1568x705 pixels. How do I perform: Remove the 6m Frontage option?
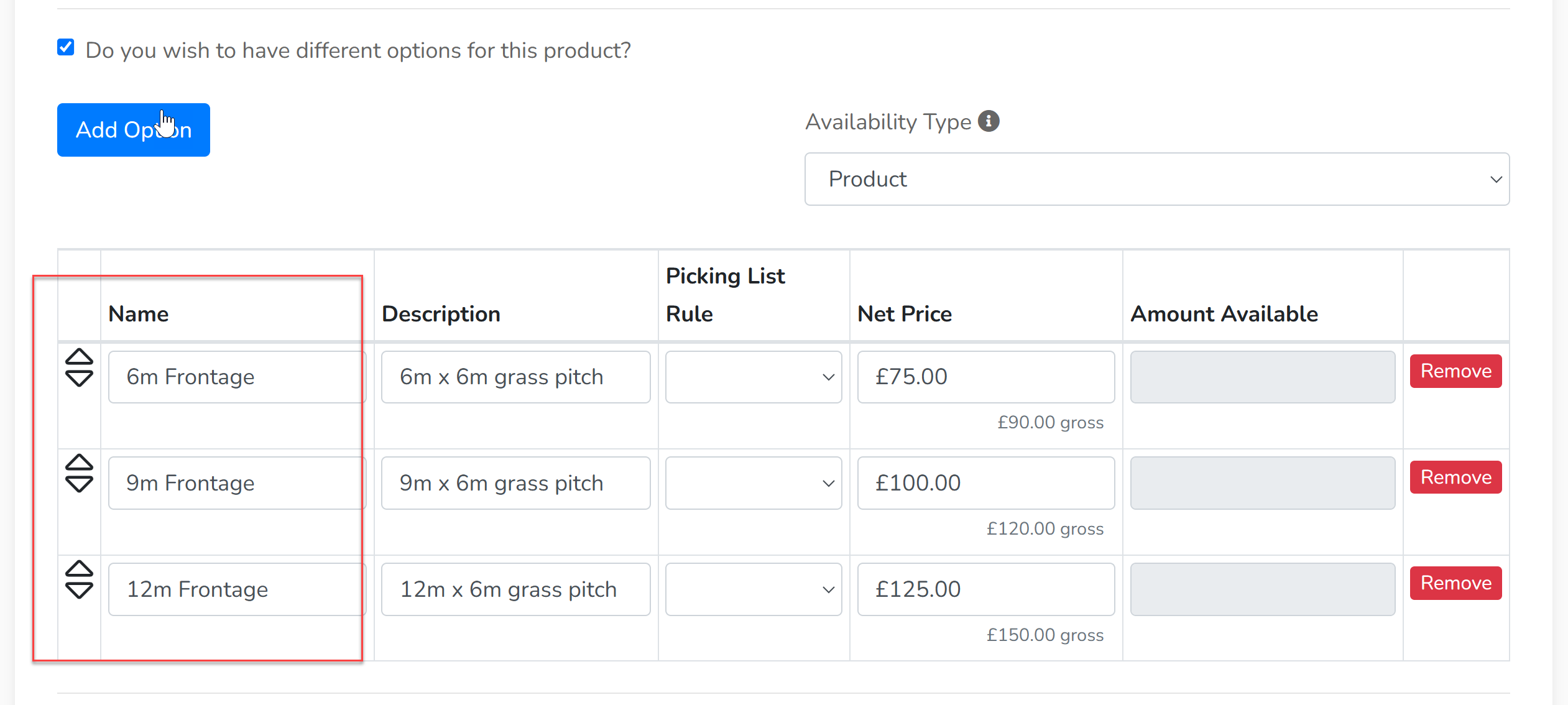[x=1455, y=371]
